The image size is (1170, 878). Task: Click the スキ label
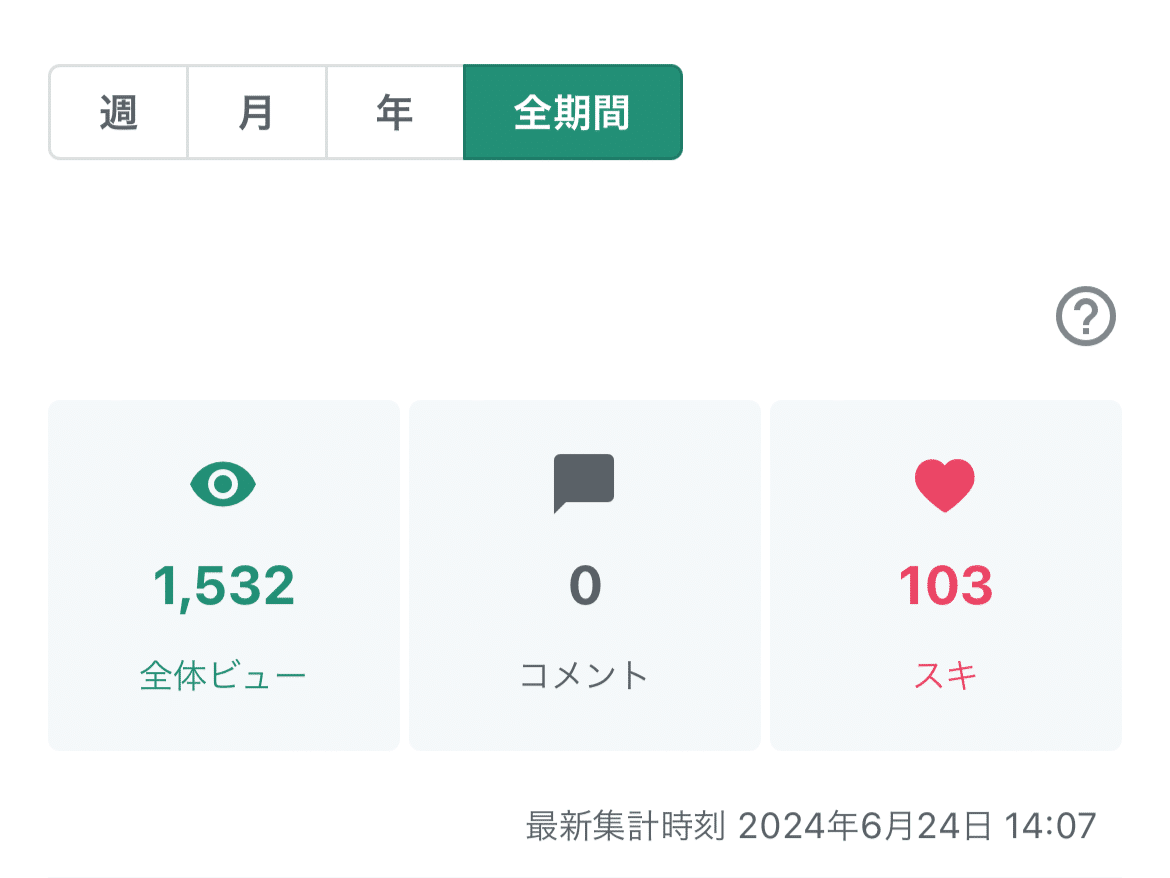coord(945,676)
